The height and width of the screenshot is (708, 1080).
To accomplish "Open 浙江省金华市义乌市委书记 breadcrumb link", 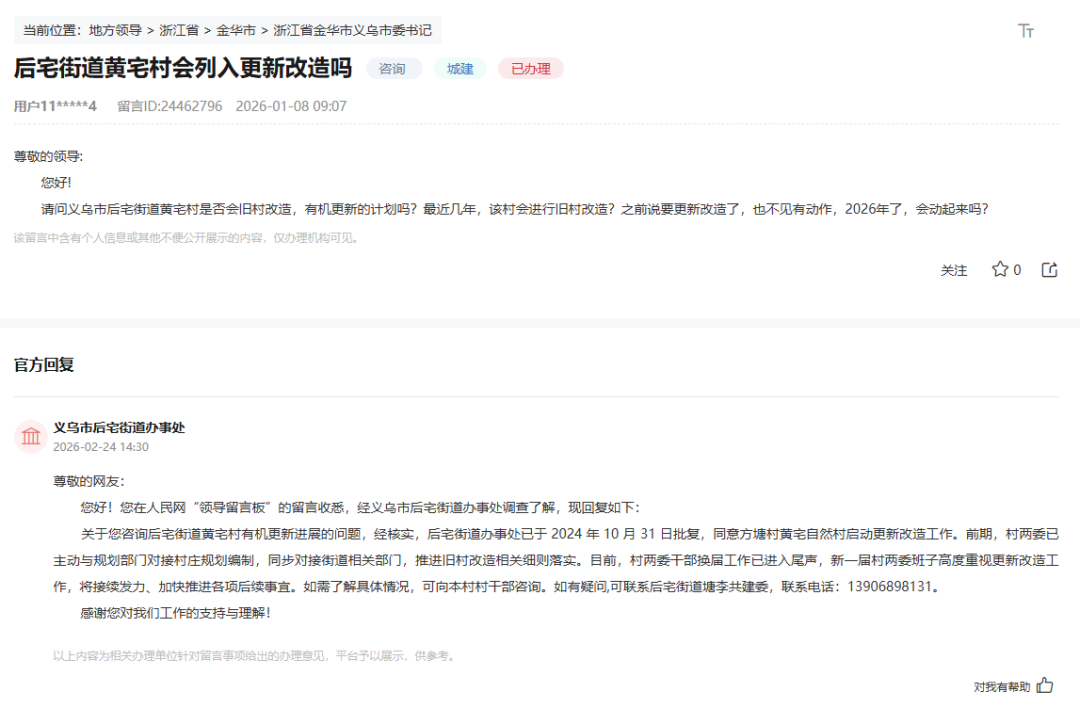I will (352, 31).
